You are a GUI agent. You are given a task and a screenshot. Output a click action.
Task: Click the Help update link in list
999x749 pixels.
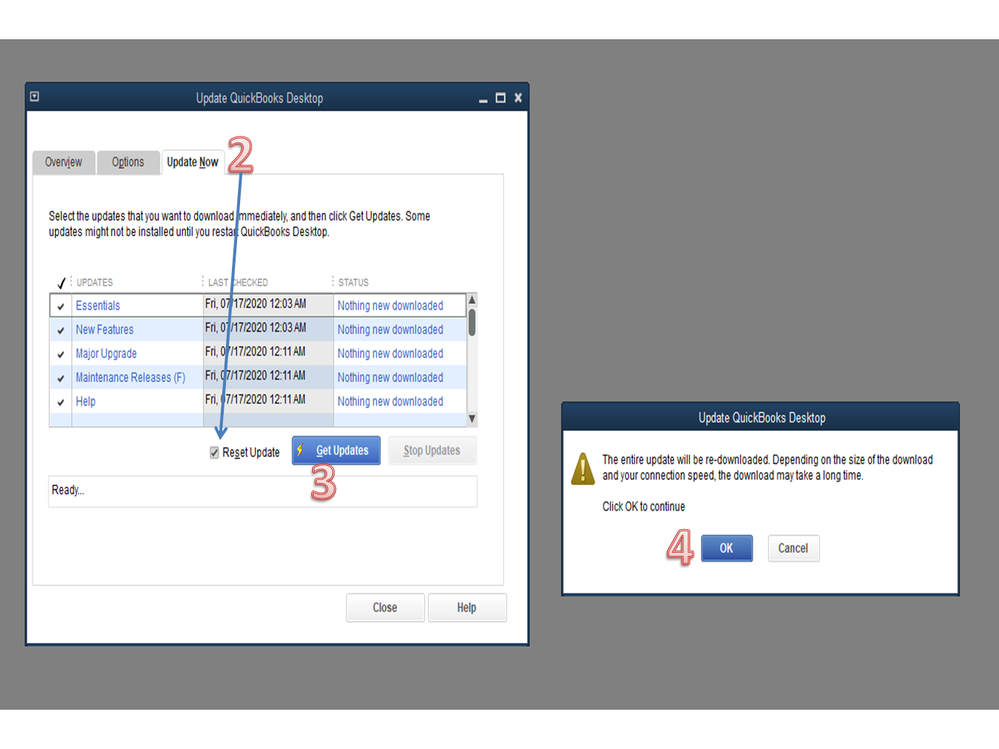tap(85, 402)
